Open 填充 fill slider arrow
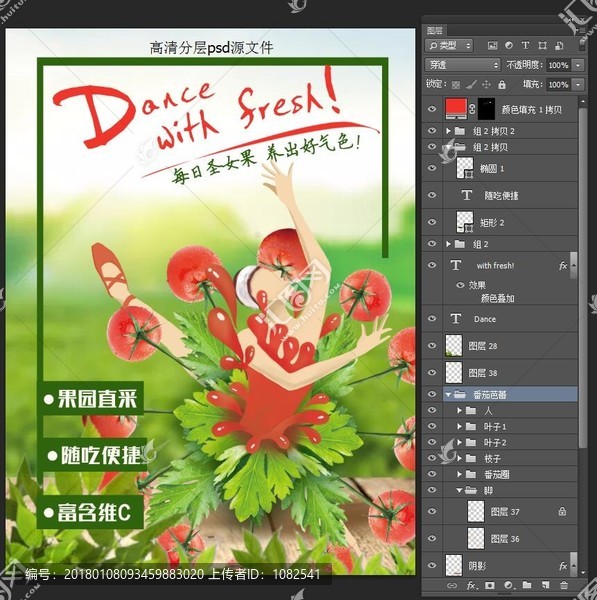Image resolution: width=597 pixels, height=600 pixels. click(x=578, y=84)
